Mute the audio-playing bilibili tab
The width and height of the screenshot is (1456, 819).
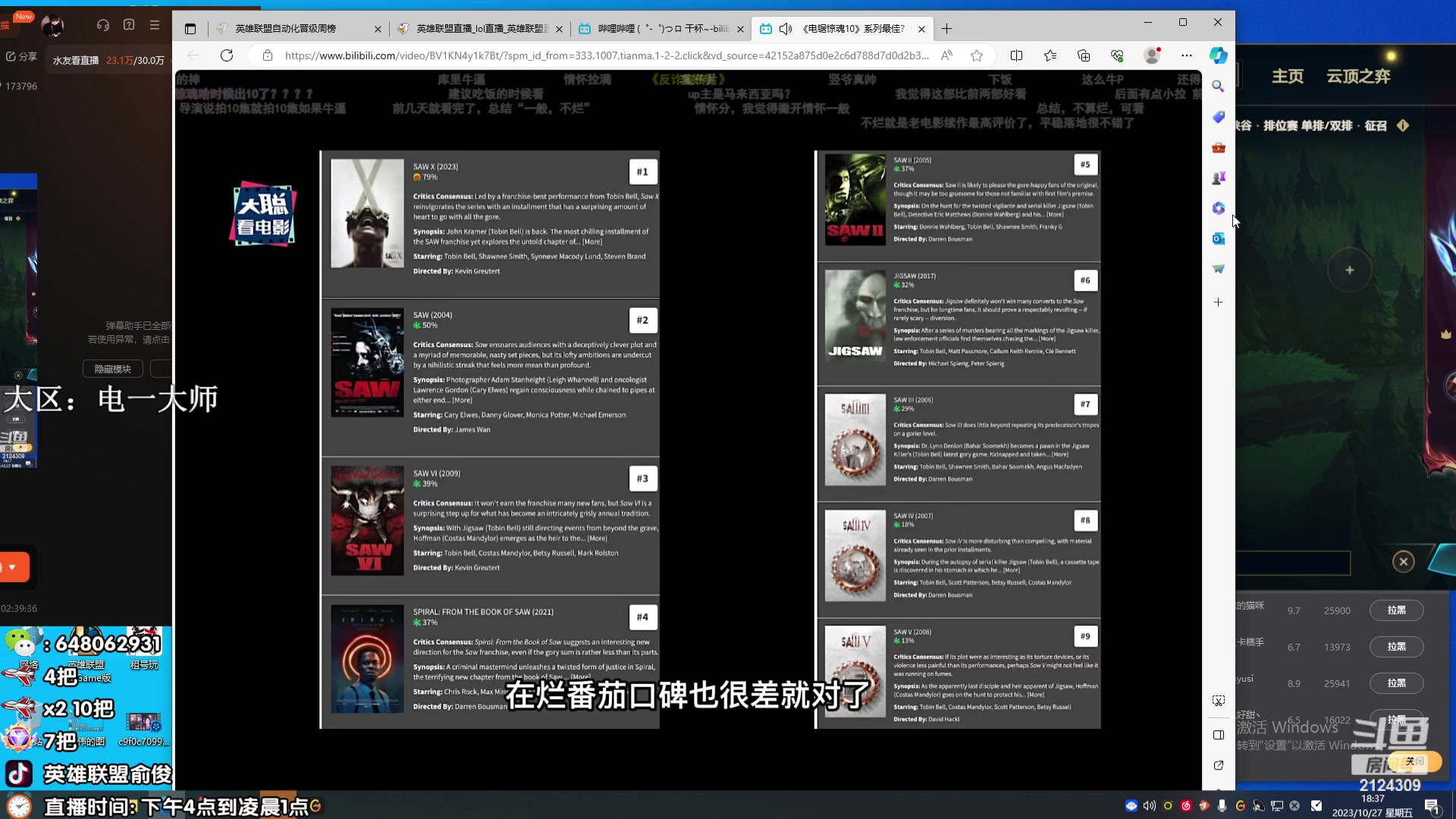click(x=786, y=29)
